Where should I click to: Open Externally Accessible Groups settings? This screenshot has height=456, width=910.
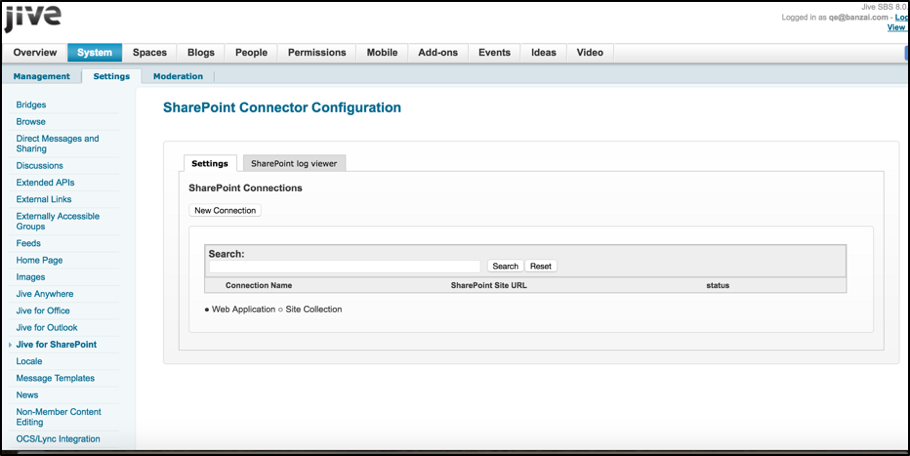tap(57, 221)
